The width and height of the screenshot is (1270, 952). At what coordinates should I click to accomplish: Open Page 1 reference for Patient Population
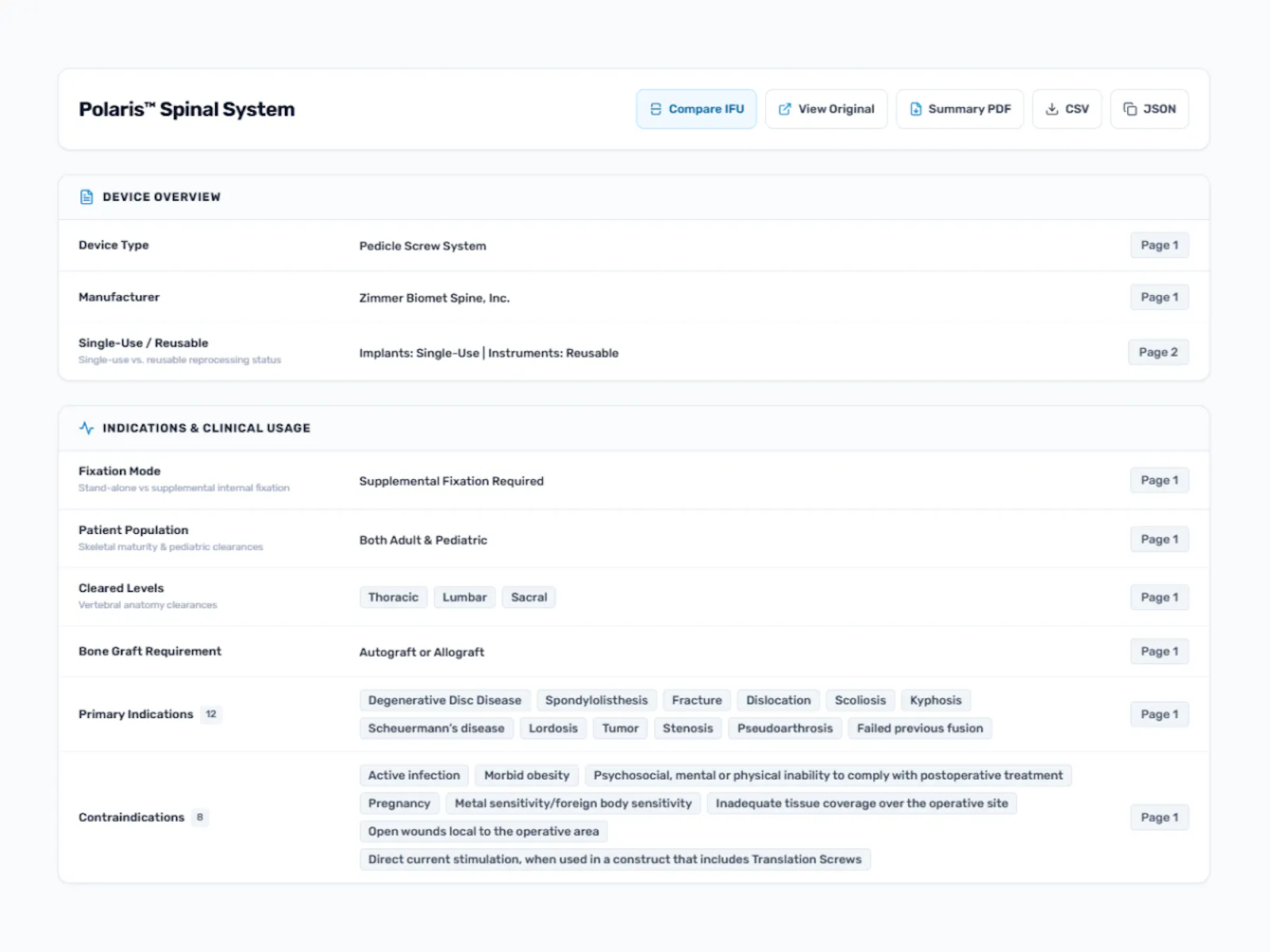coord(1160,539)
